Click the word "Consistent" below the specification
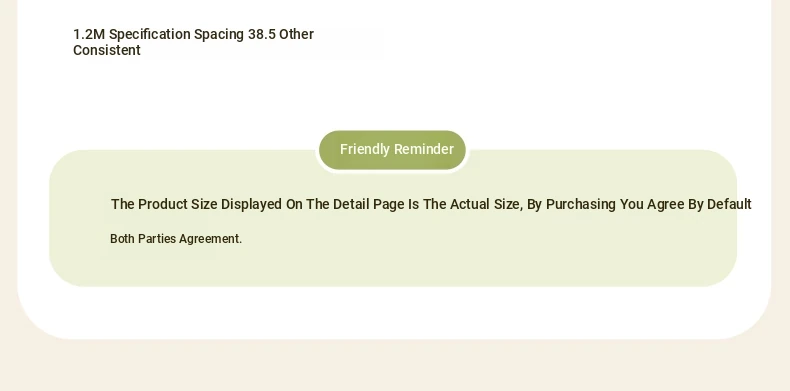This screenshot has height=391, width=790. pos(107,50)
